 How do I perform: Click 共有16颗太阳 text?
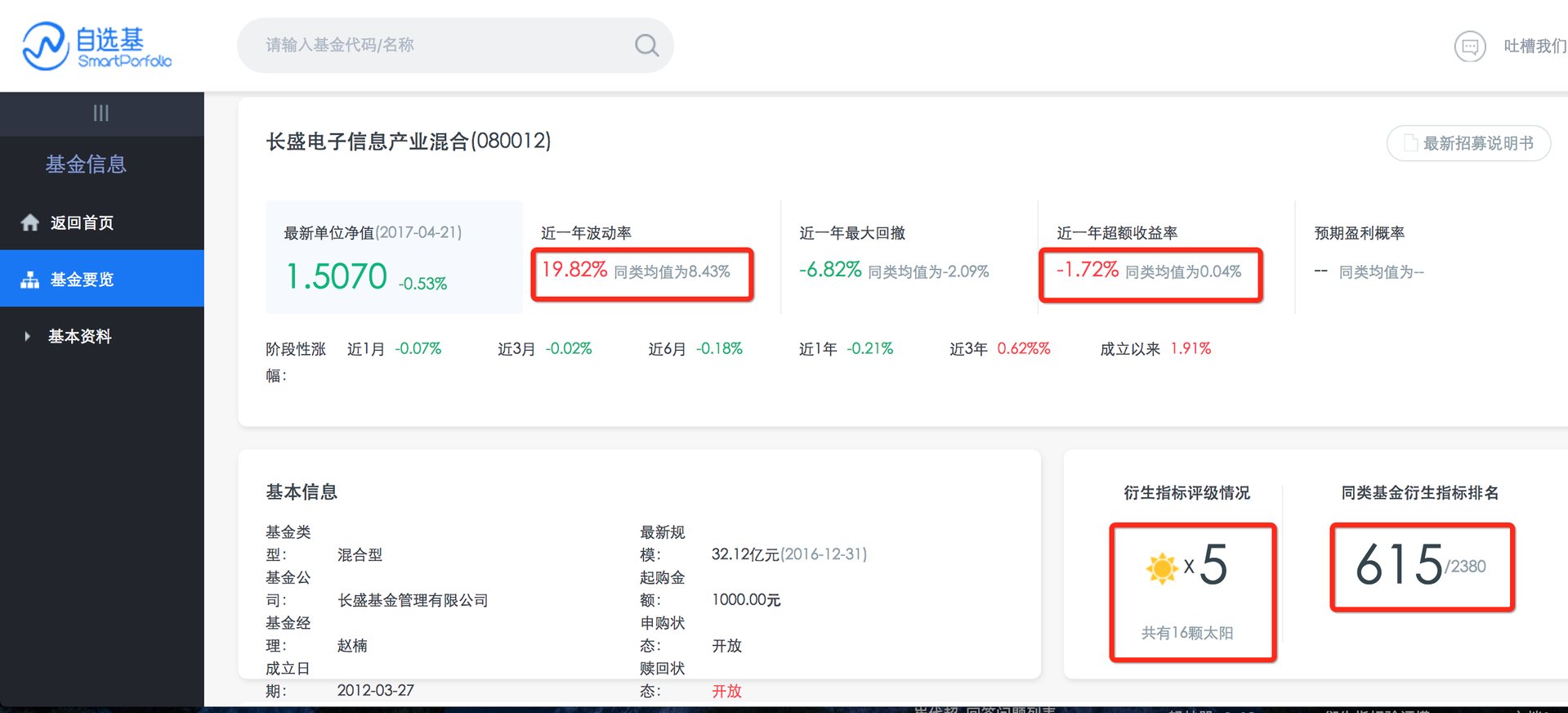(1187, 633)
